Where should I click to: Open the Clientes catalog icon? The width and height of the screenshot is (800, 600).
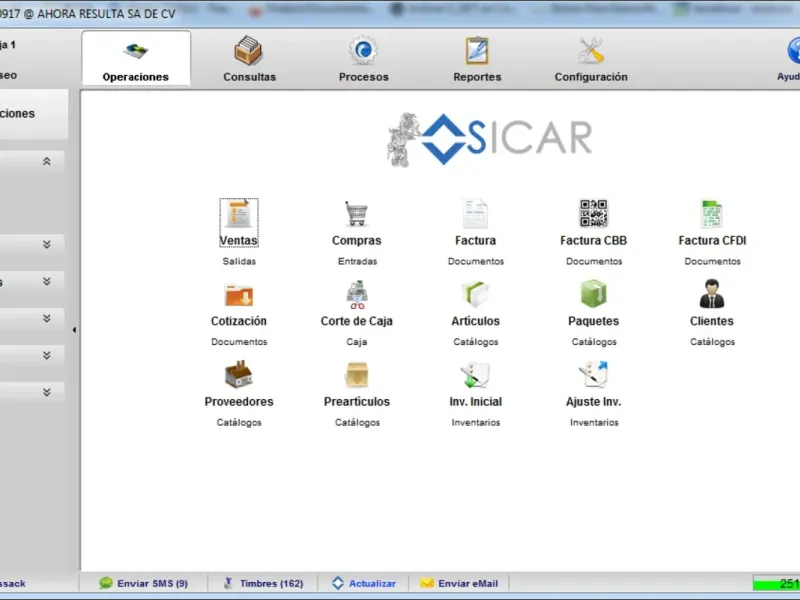point(712,294)
